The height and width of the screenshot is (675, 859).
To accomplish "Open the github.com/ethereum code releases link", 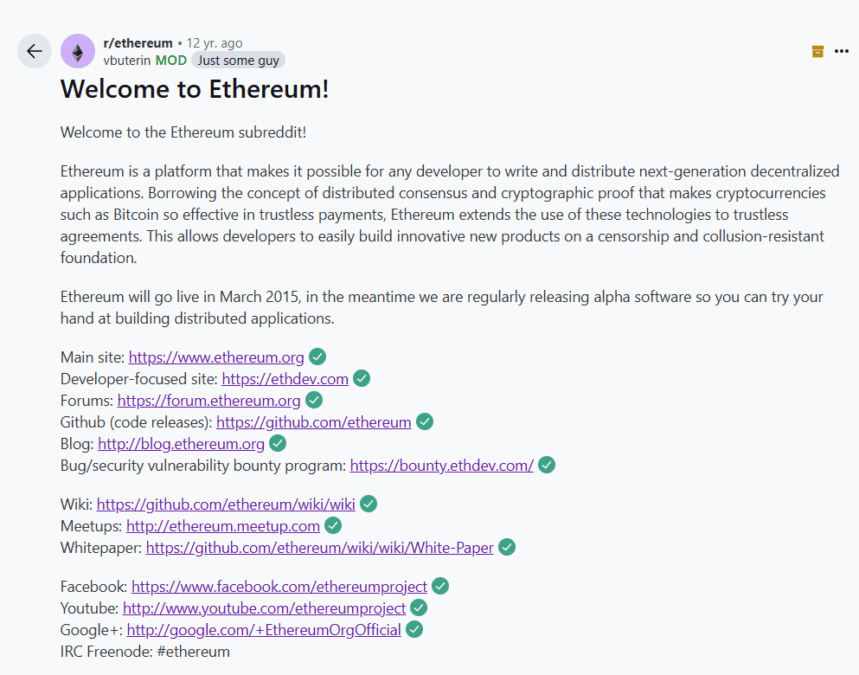I will [x=314, y=422].
